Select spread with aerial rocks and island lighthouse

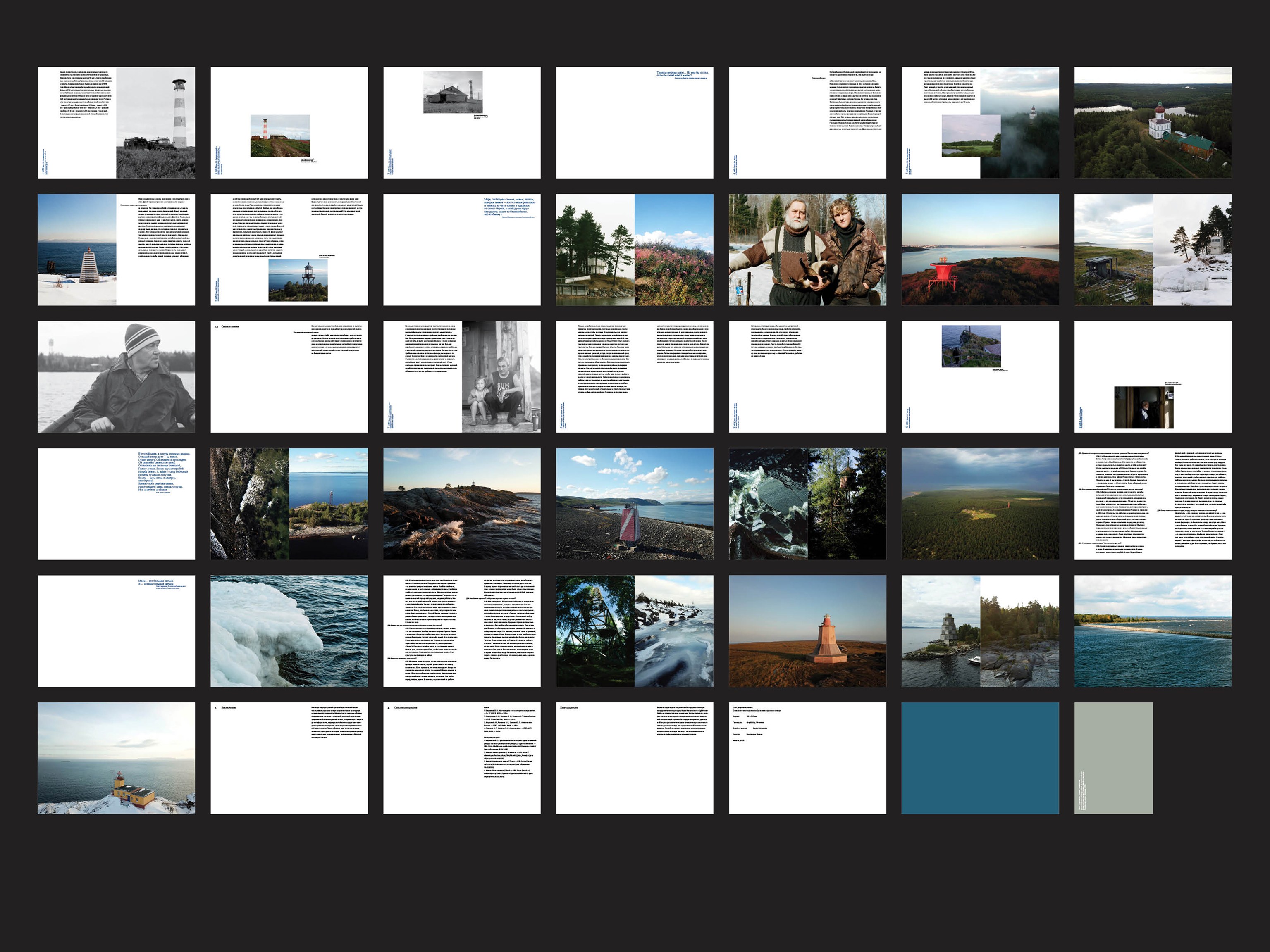pos(289,504)
